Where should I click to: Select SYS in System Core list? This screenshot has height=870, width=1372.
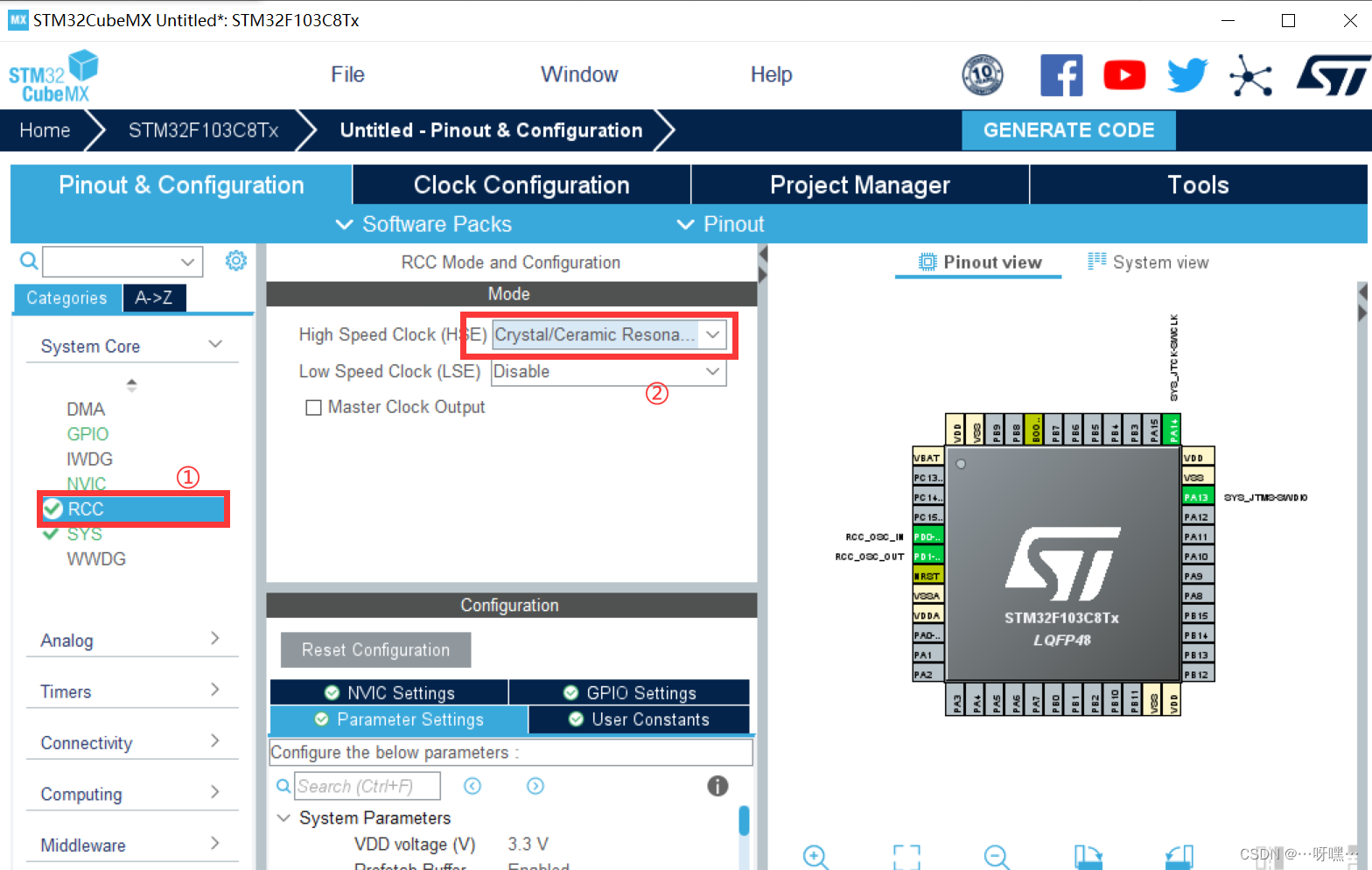click(x=84, y=534)
